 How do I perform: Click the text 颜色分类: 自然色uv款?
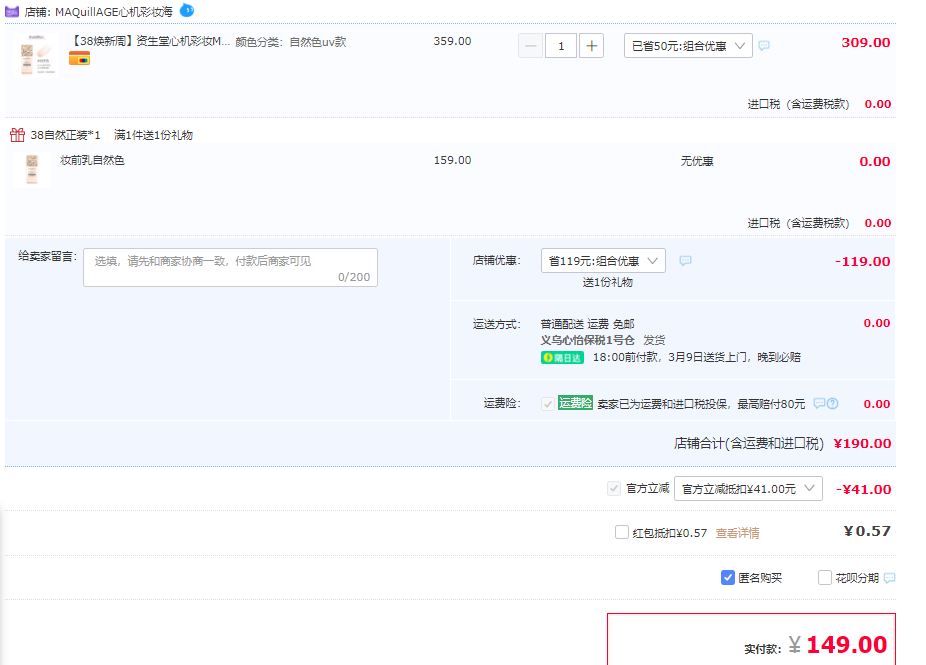[x=291, y=42]
